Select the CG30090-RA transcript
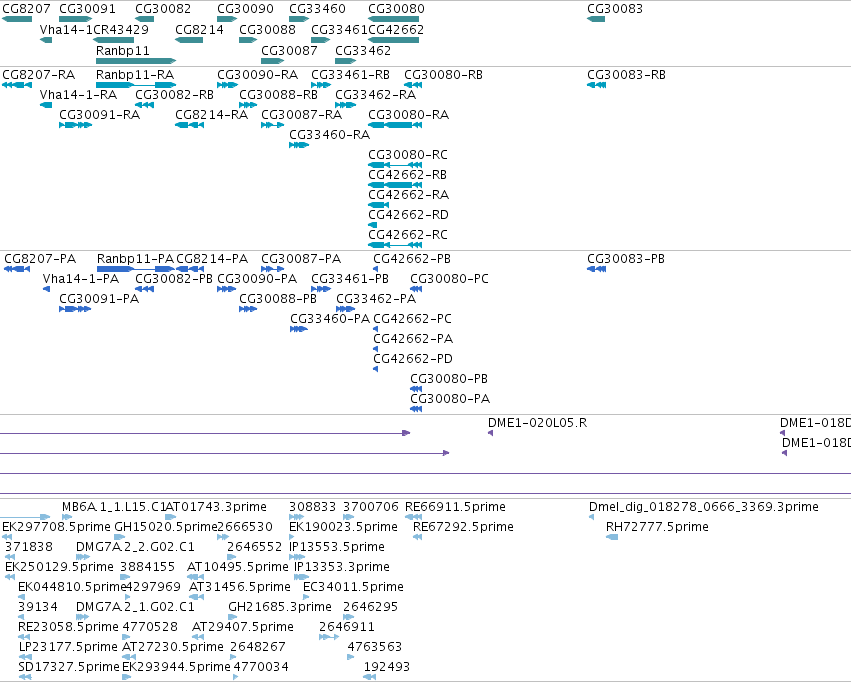 click(227, 85)
